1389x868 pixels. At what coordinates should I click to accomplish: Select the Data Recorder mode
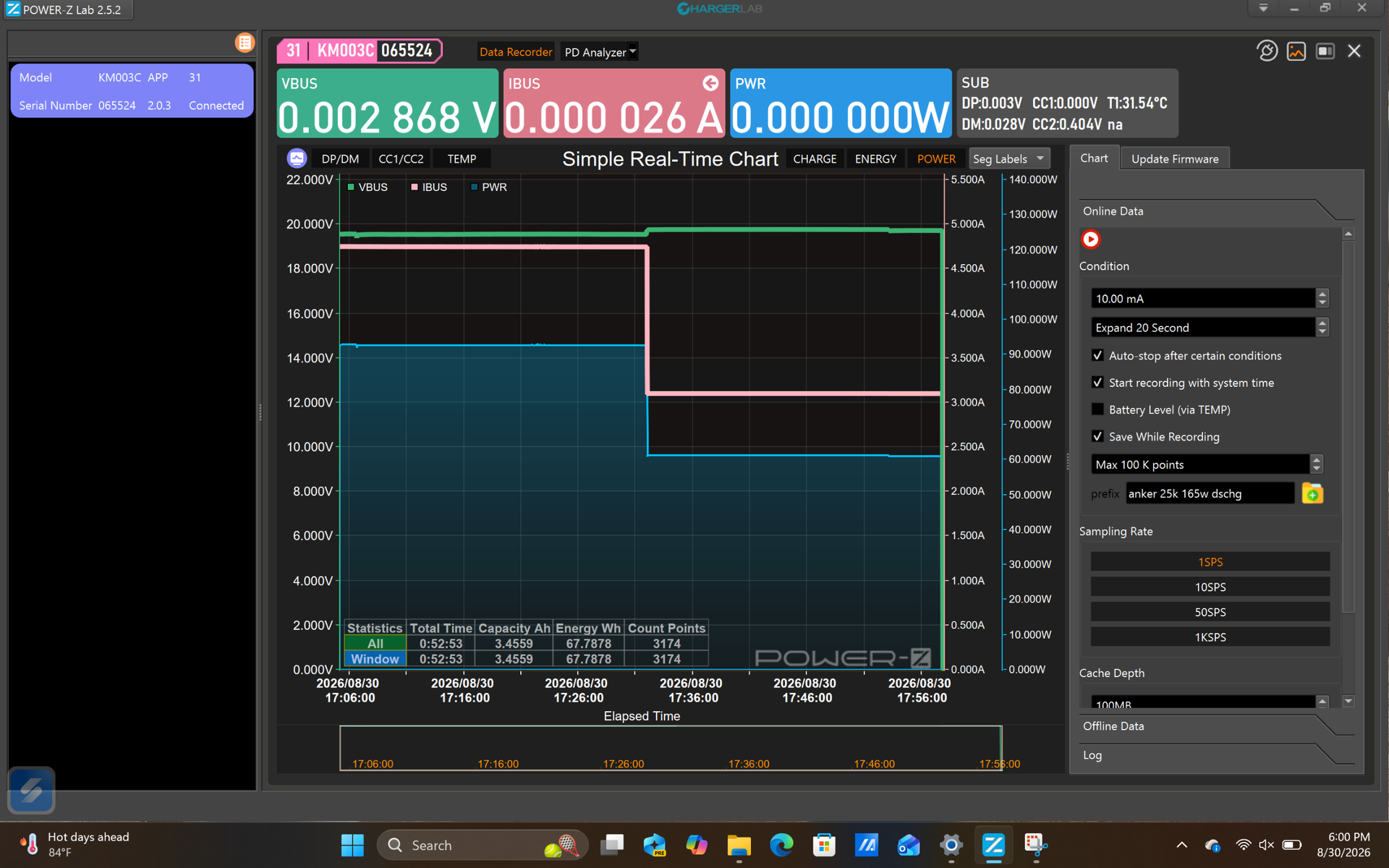pyautogui.click(x=516, y=52)
